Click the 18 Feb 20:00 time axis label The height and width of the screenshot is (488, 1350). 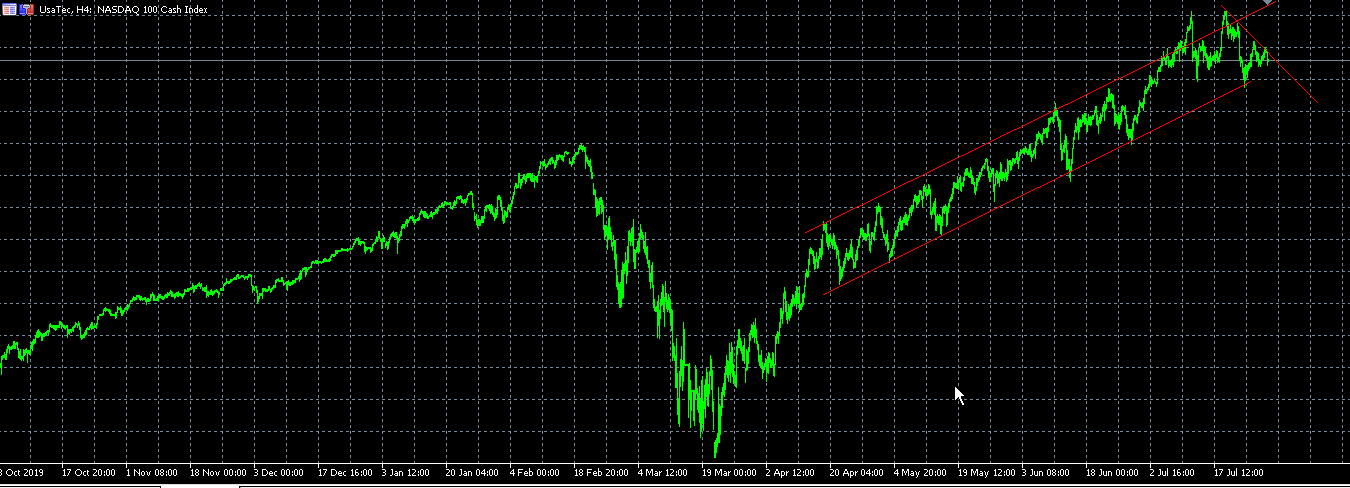(601, 472)
